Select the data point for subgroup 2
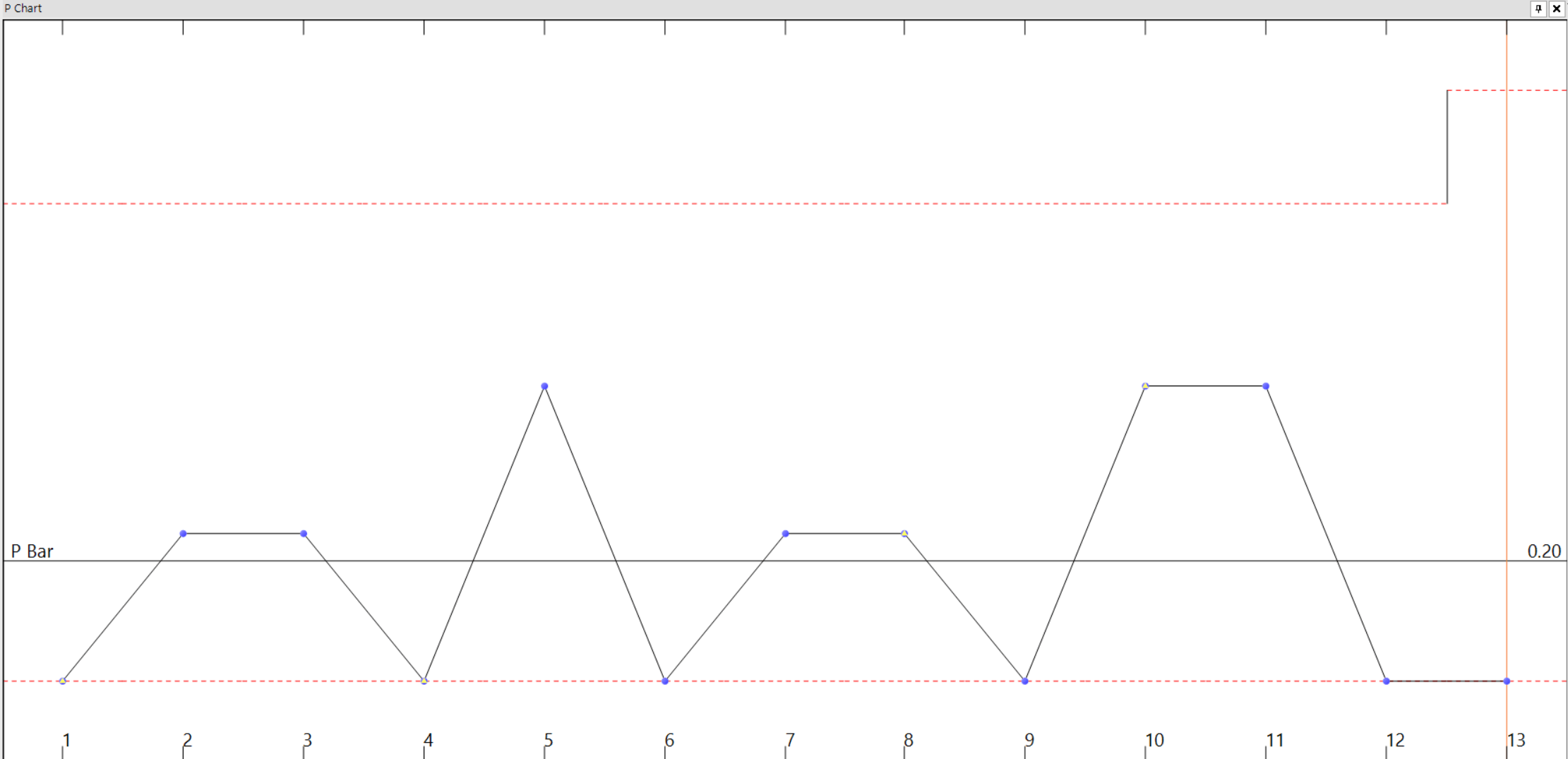The image size is (1568, 759). [x=184, y=534]
